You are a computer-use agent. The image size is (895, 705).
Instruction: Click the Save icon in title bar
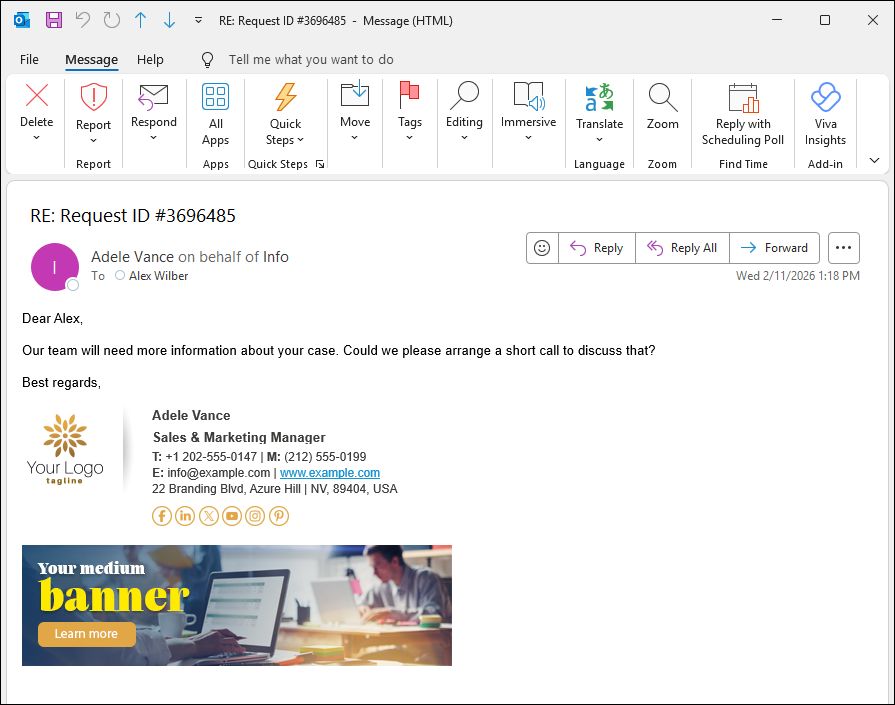[x=54, y=21]
